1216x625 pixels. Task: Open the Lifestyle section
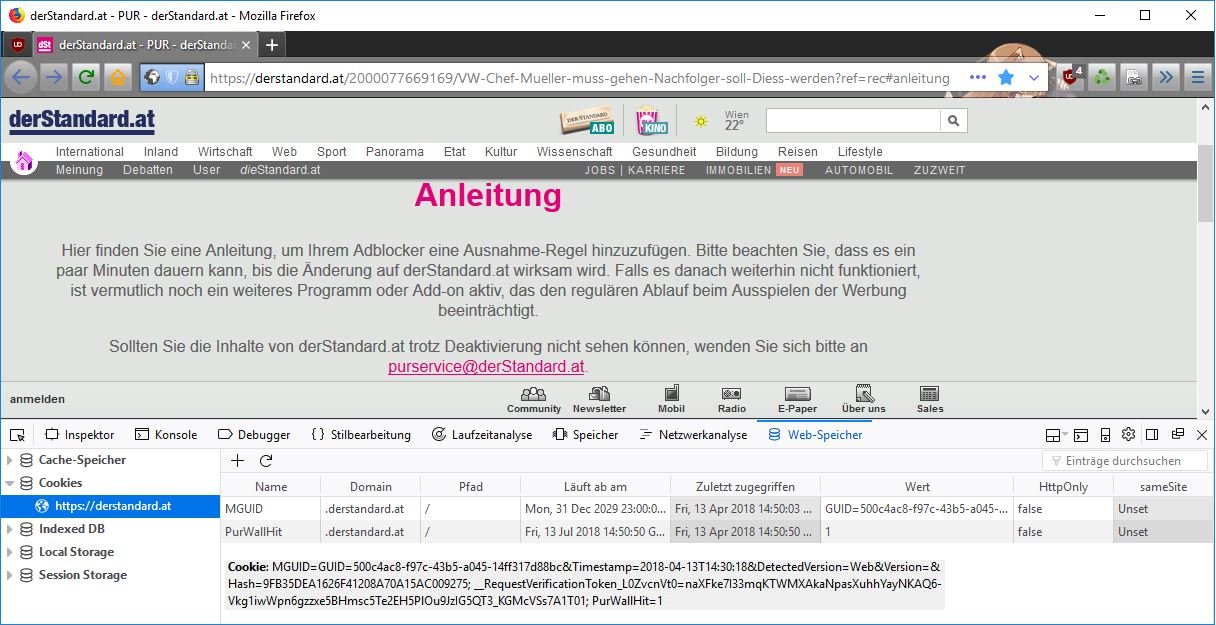860,152
